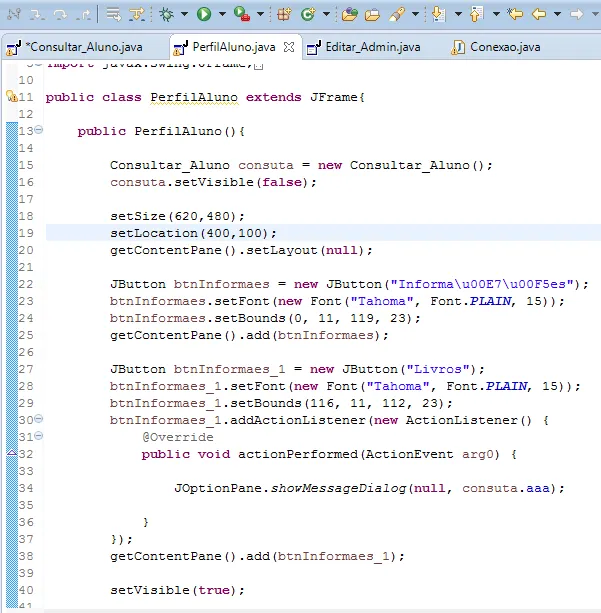This screenshot has width=601, height=613.
Task: Select the PerfilAluno.java tab
Action: 234,47
